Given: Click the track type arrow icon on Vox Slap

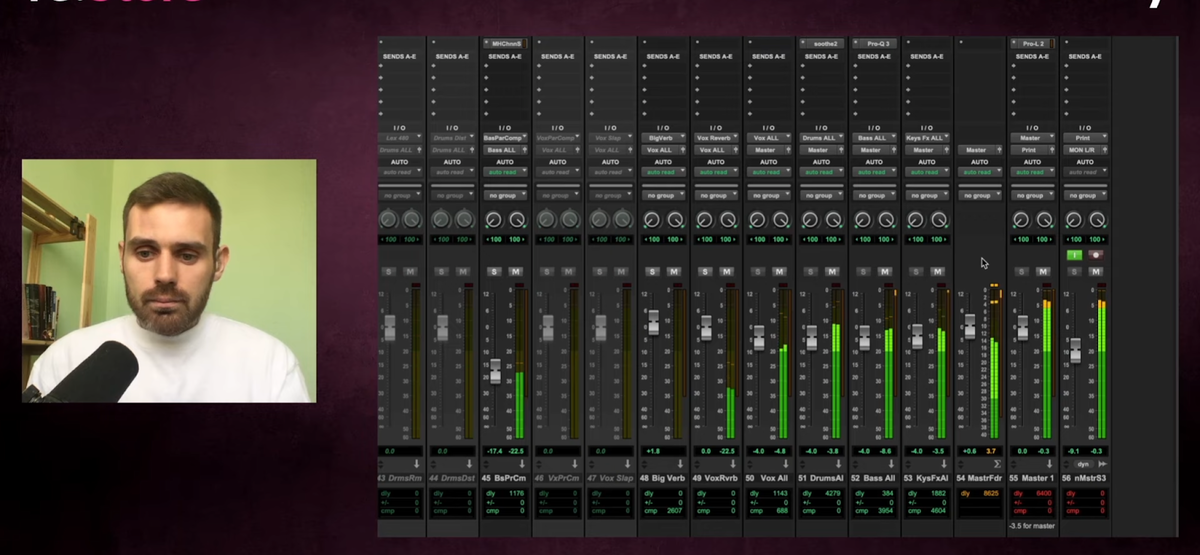Looking at the screenshot, I should (629, 464).
